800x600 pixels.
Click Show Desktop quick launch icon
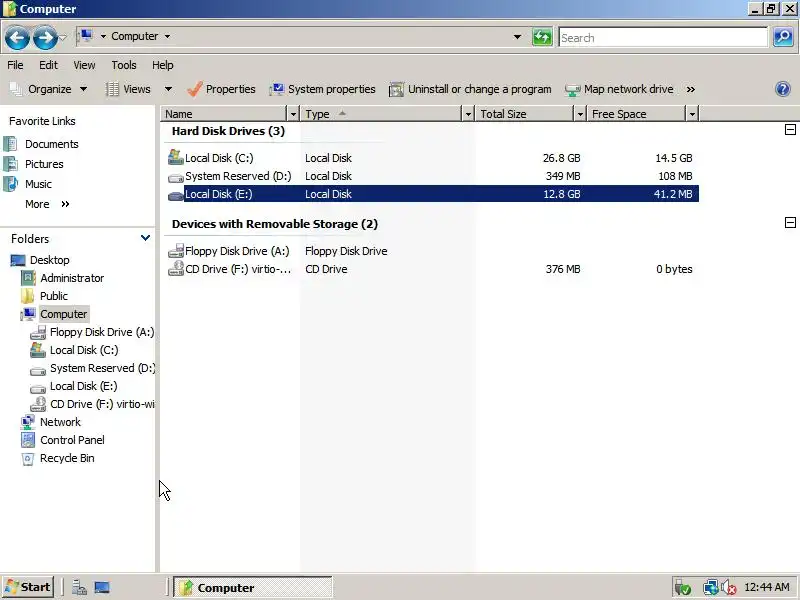tap(102, 588)
